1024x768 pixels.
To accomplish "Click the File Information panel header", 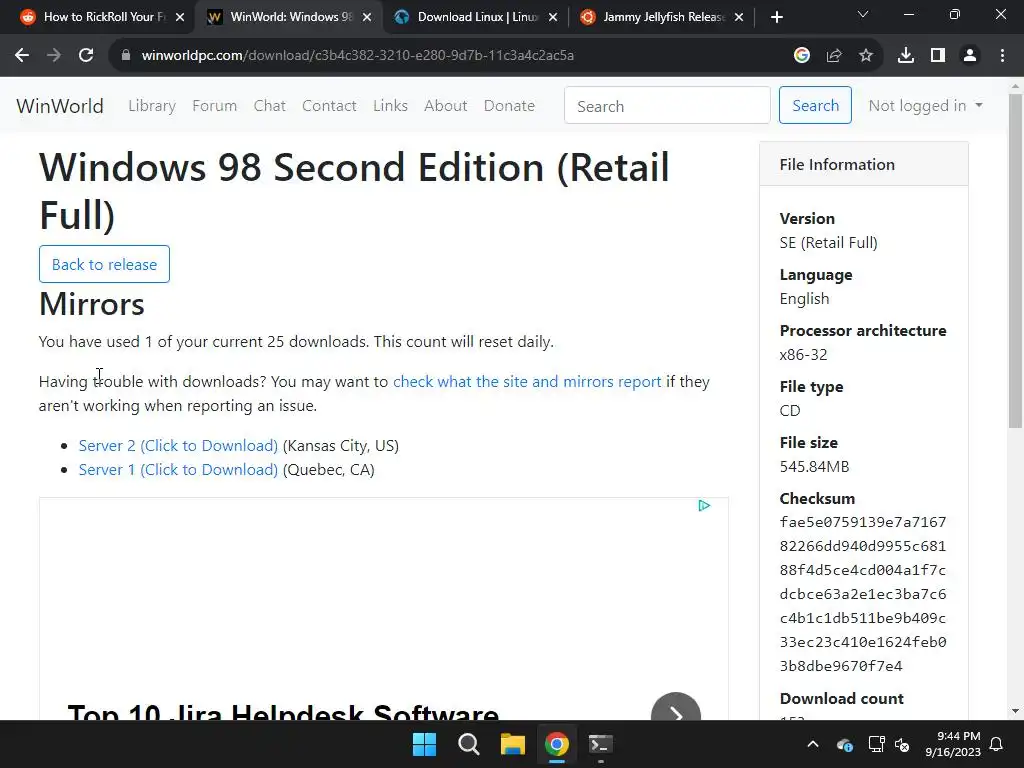I will [x=864, y=165].
